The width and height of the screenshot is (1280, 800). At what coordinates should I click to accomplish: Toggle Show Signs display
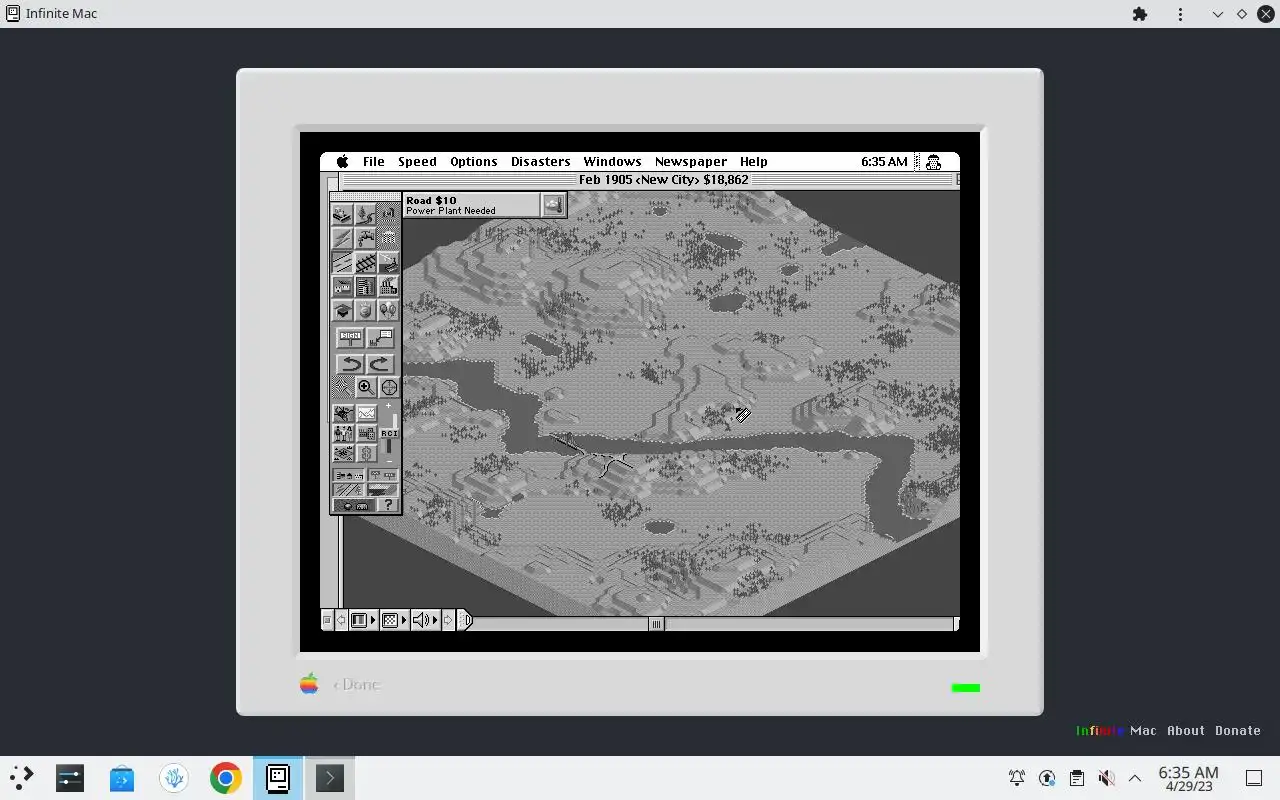pyautogui.click(x=384, y=475)
